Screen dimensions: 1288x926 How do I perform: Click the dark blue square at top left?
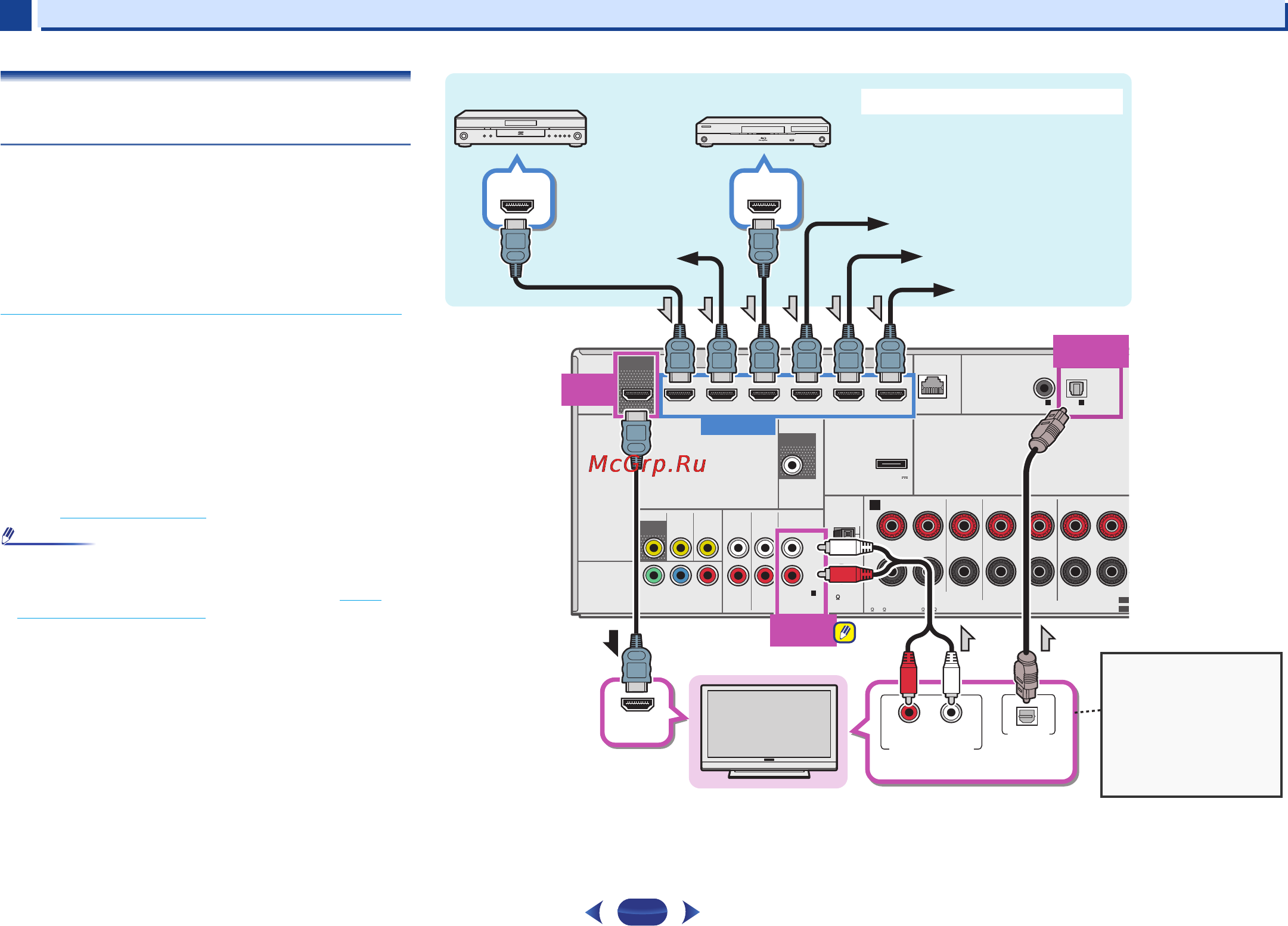[x=15, y=15]
